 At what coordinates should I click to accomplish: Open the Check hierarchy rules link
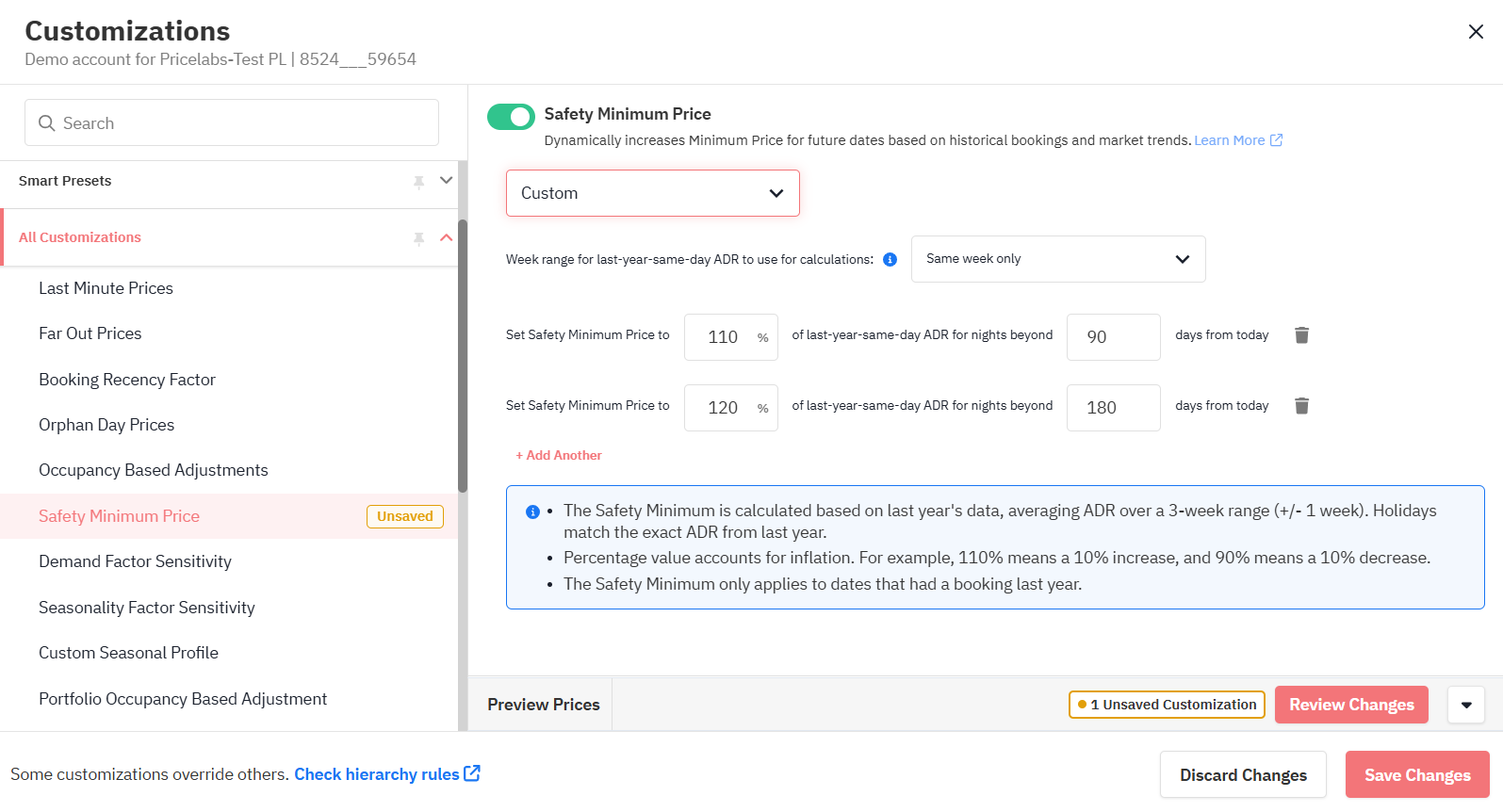point(377,774)
